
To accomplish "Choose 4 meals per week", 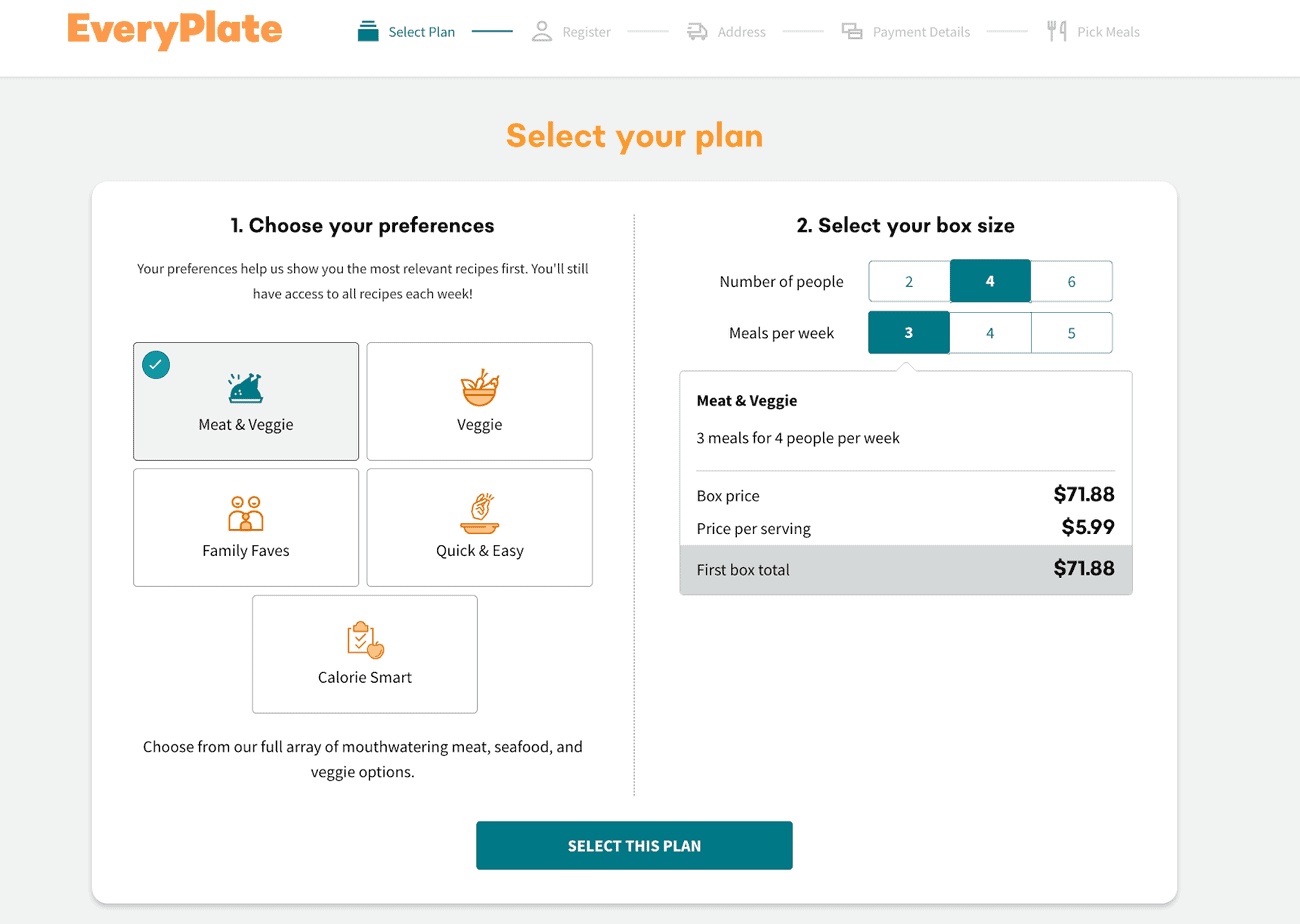I will pyautogui.click(x=990, y=333).
